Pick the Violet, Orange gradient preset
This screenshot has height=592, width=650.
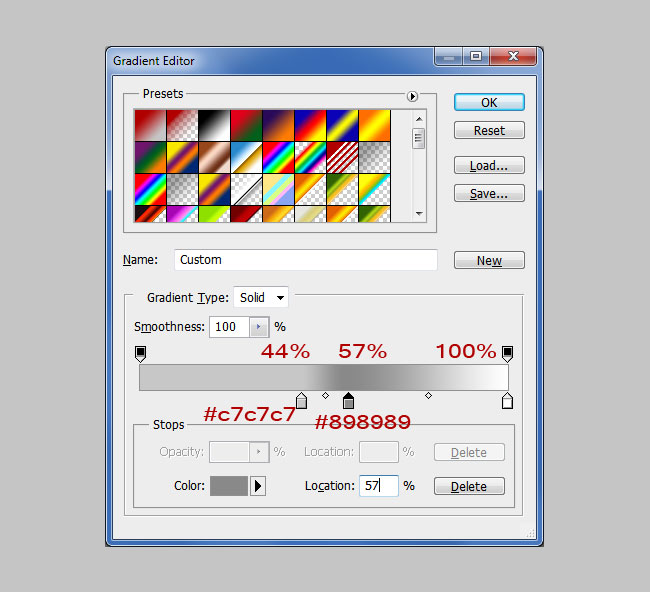tap(278, 125)
